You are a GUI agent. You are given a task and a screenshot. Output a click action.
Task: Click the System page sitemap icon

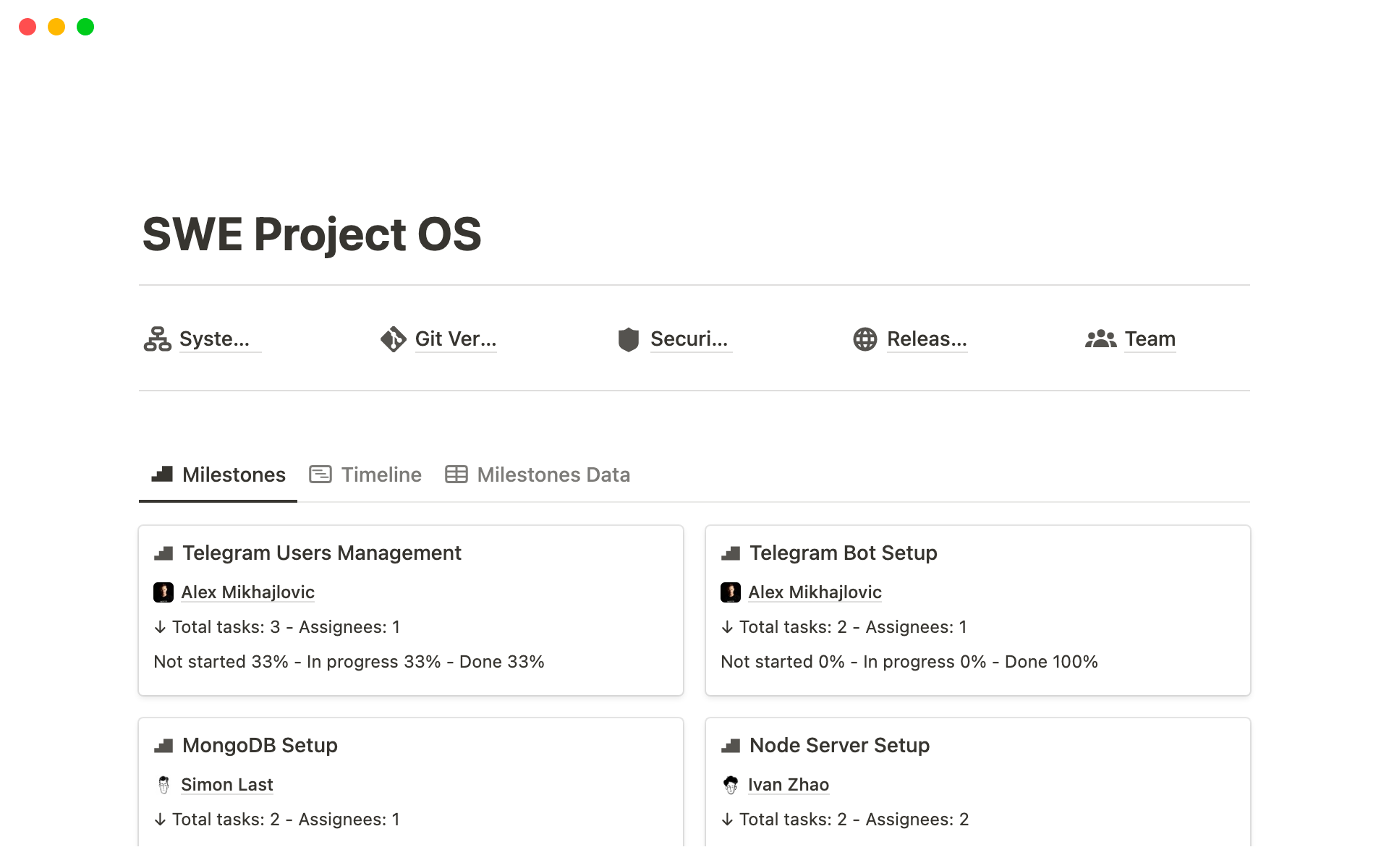pos(157,339)
